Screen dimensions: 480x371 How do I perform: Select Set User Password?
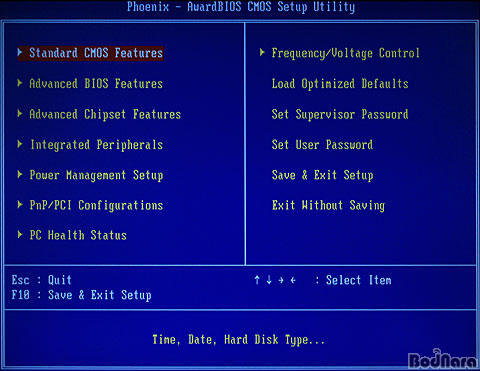(322, 145)
